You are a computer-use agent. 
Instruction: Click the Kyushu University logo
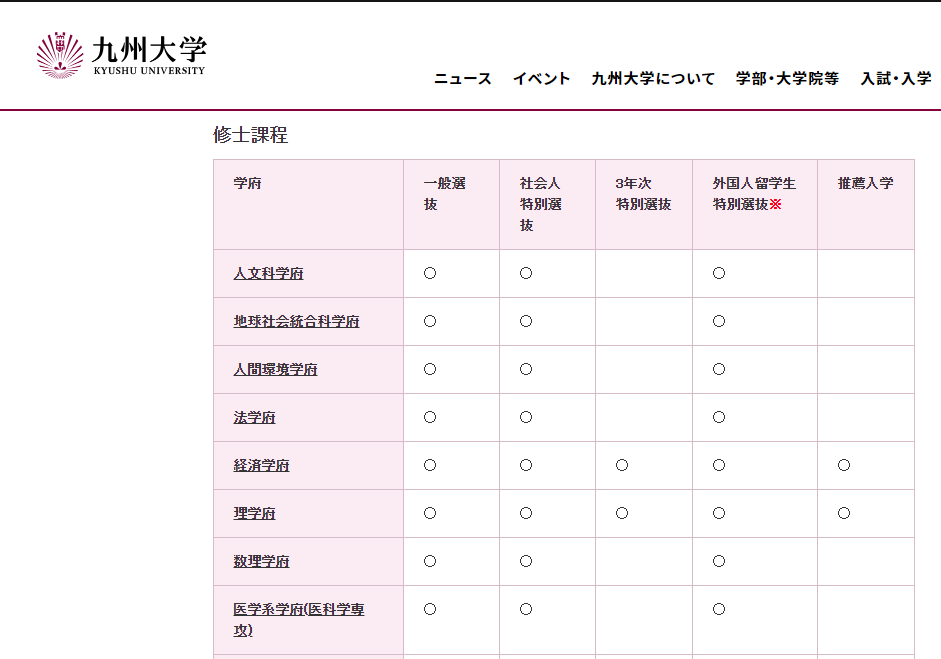120,55
